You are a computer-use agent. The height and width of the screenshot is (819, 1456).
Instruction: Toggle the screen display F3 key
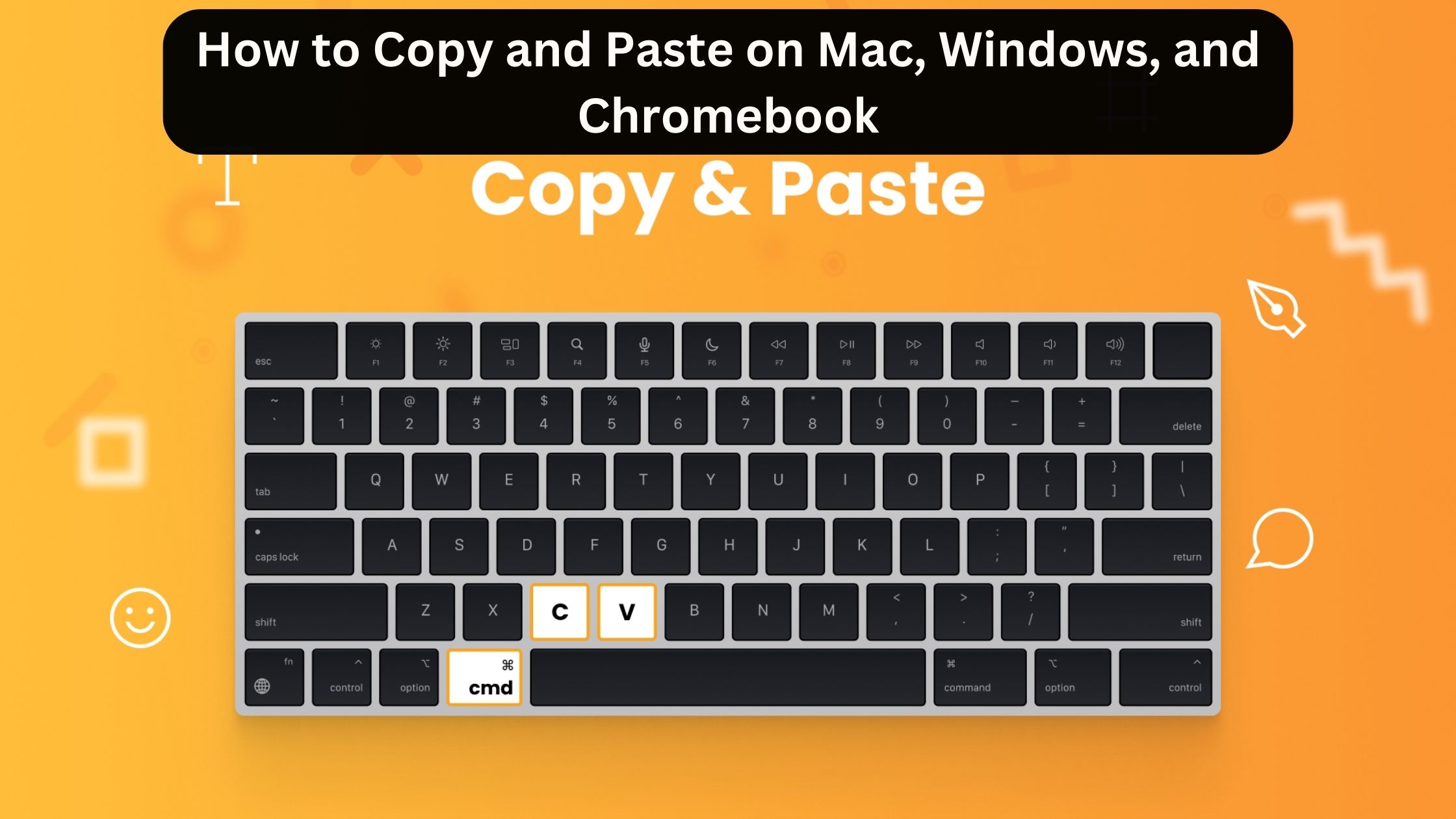(509, 349)
